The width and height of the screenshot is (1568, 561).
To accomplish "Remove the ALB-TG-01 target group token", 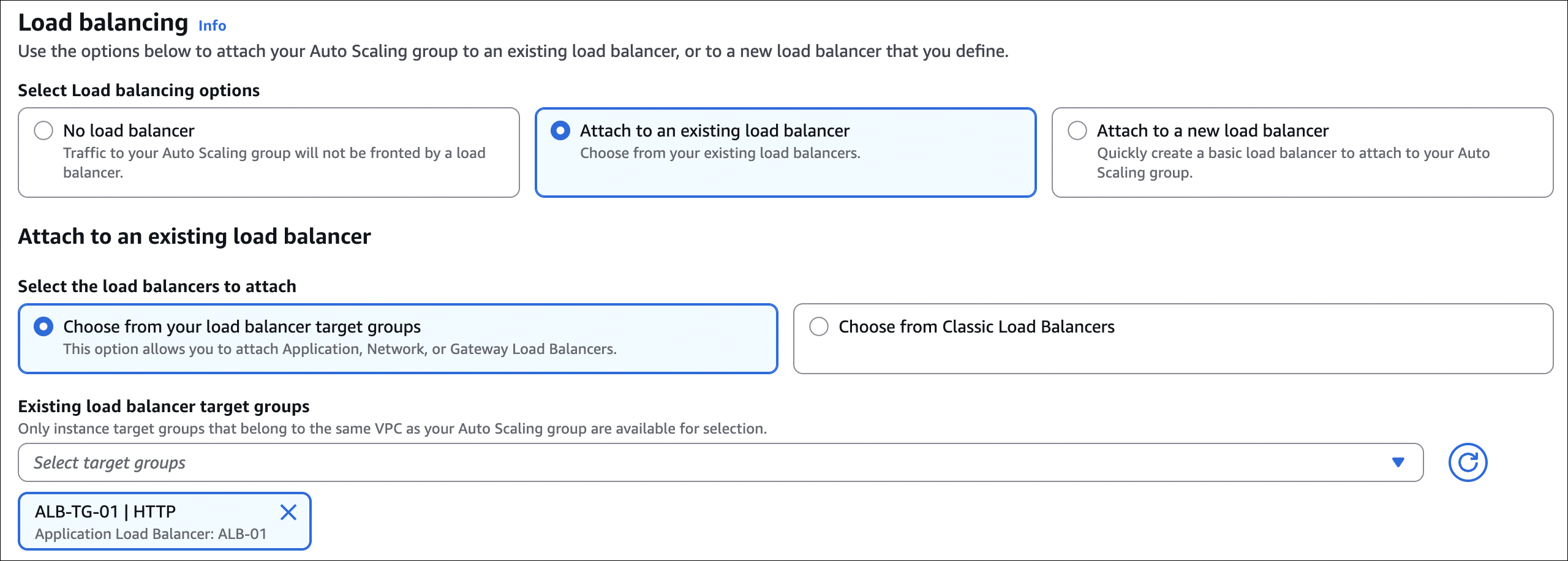I will coord(288,512).
